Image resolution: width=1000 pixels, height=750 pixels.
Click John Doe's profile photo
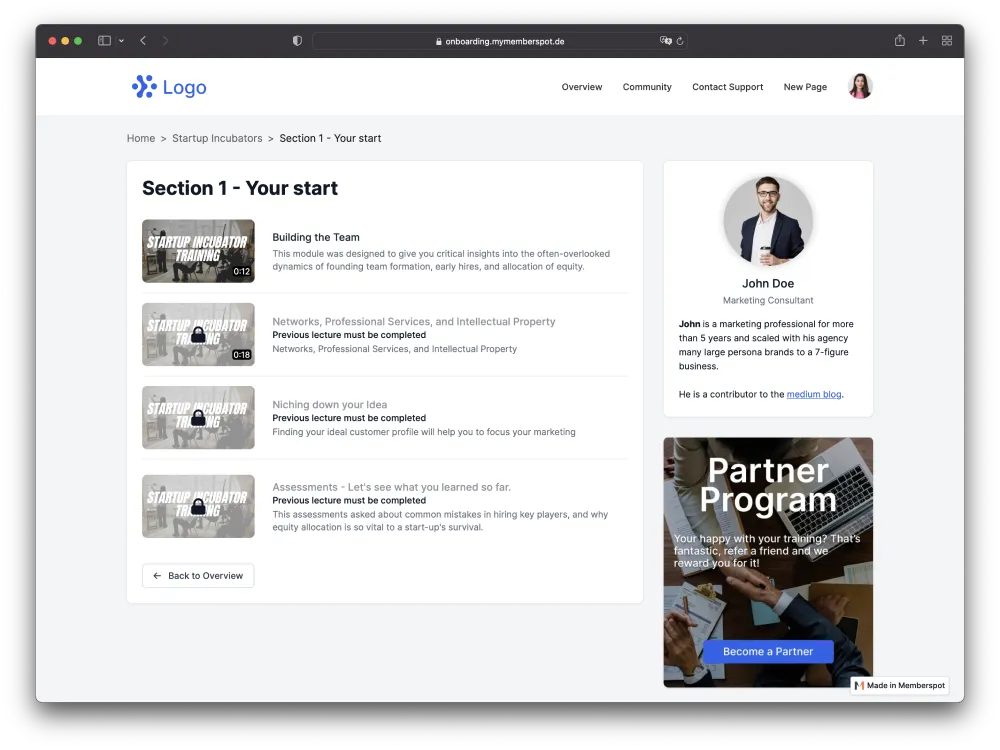coord(768,221)
